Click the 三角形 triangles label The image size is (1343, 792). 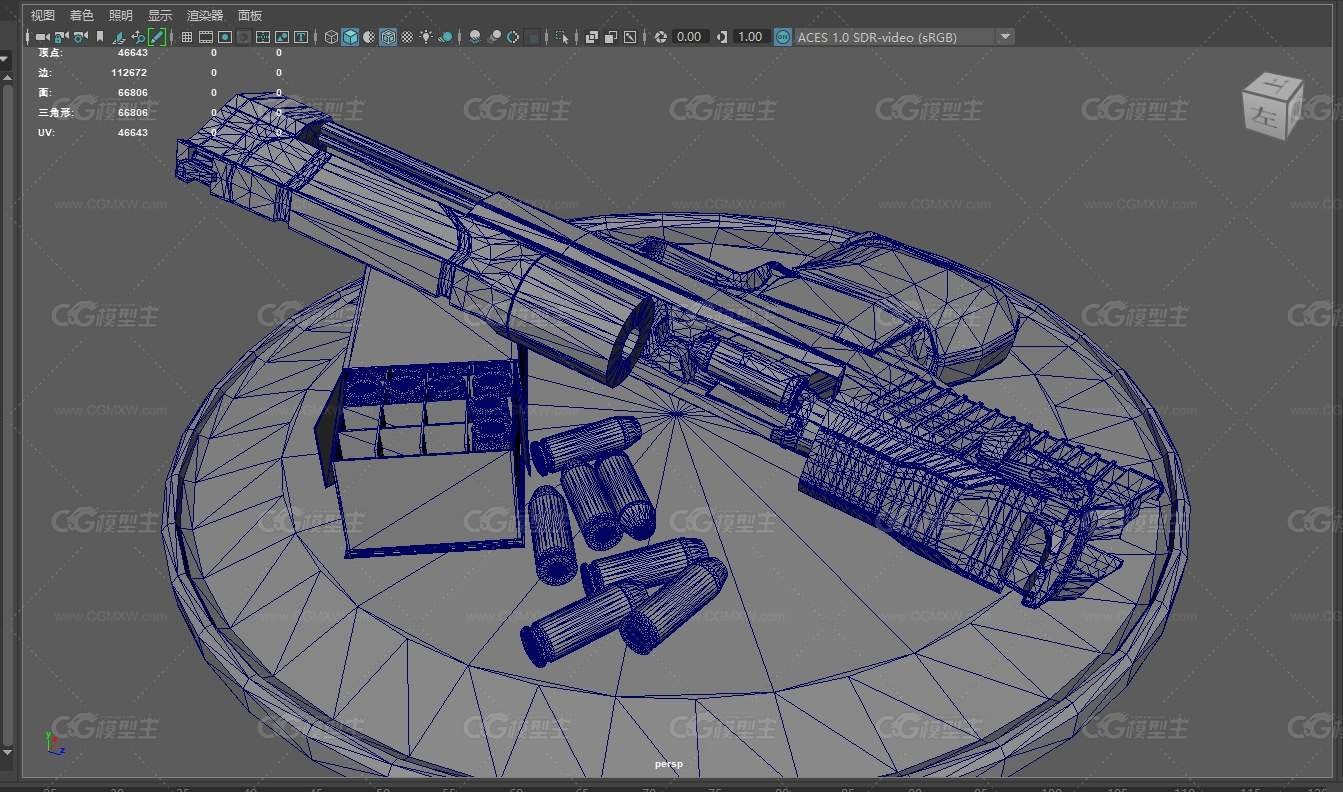coord(55,113)
